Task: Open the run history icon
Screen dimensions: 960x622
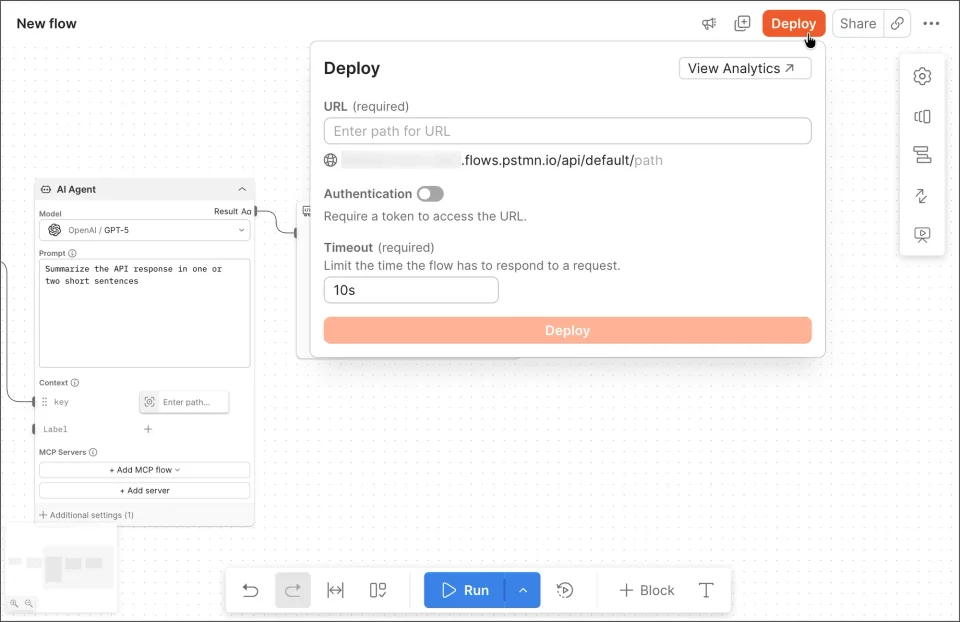Action: point(564,590)
